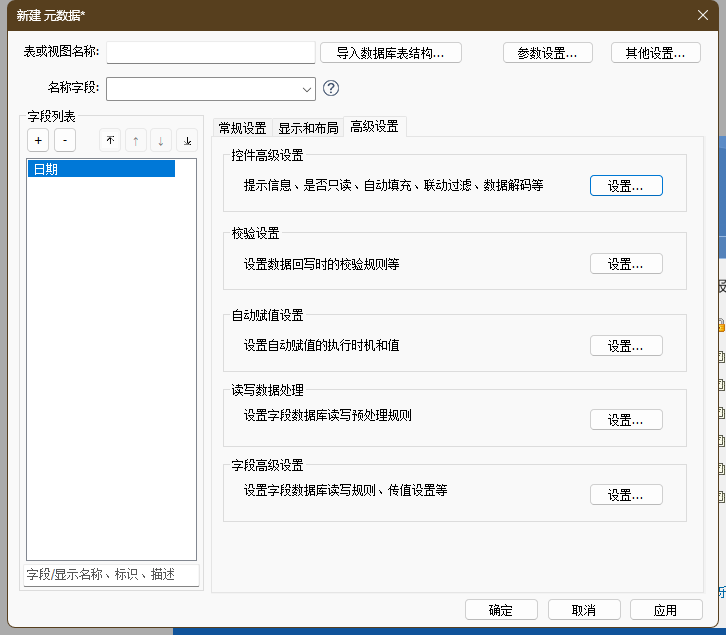
Task: Expand the 名称字段 dropdown
Action: [306, 89]
